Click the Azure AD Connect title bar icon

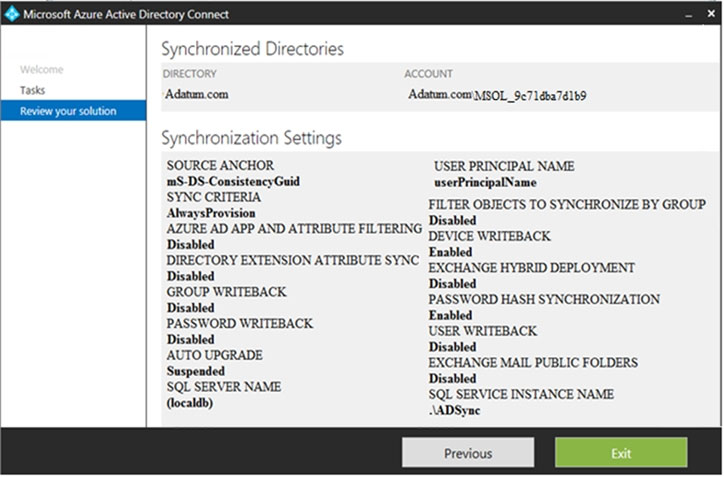click(11, 14)
